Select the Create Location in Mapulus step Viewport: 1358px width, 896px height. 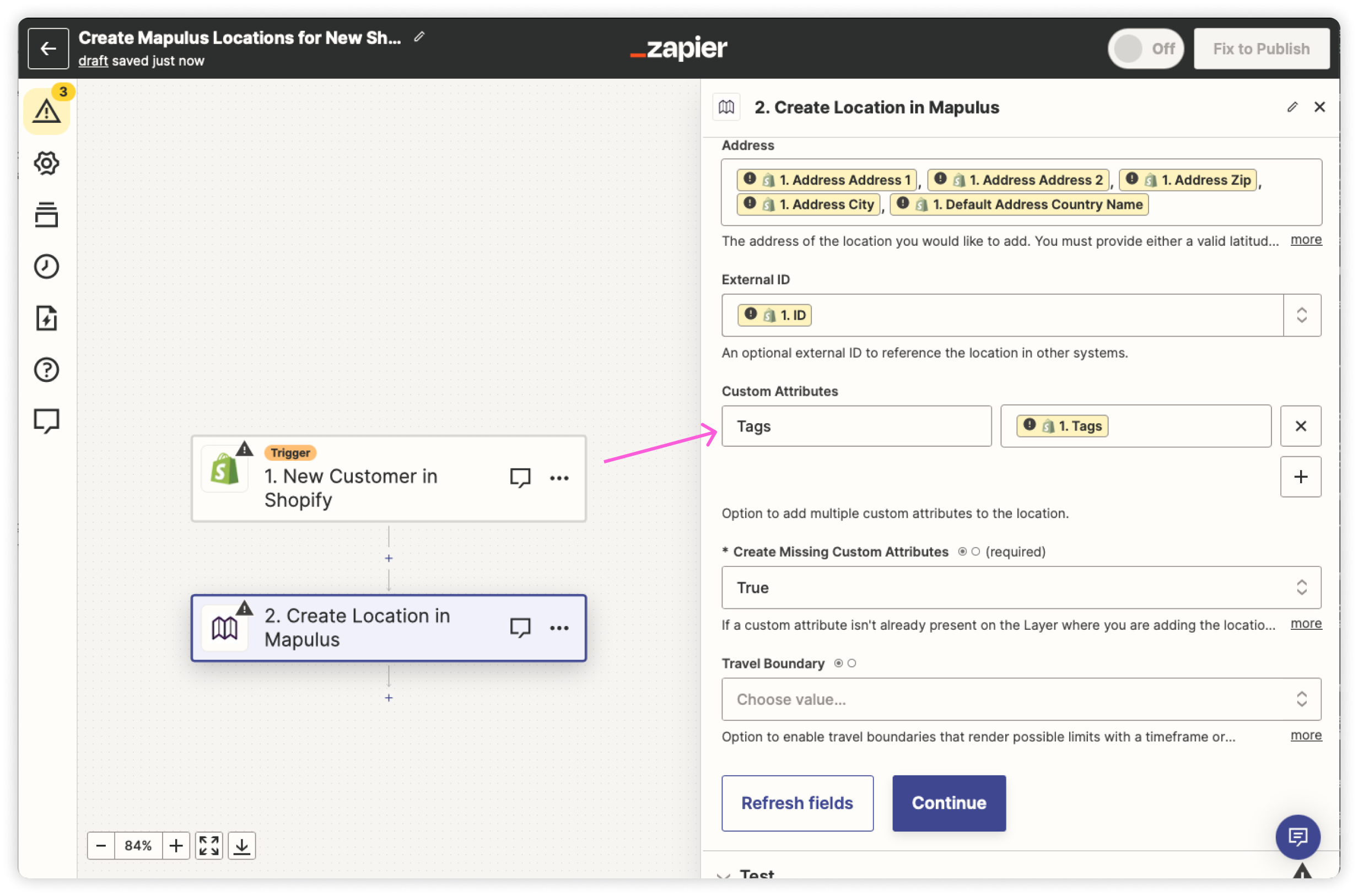click(389, 628)
